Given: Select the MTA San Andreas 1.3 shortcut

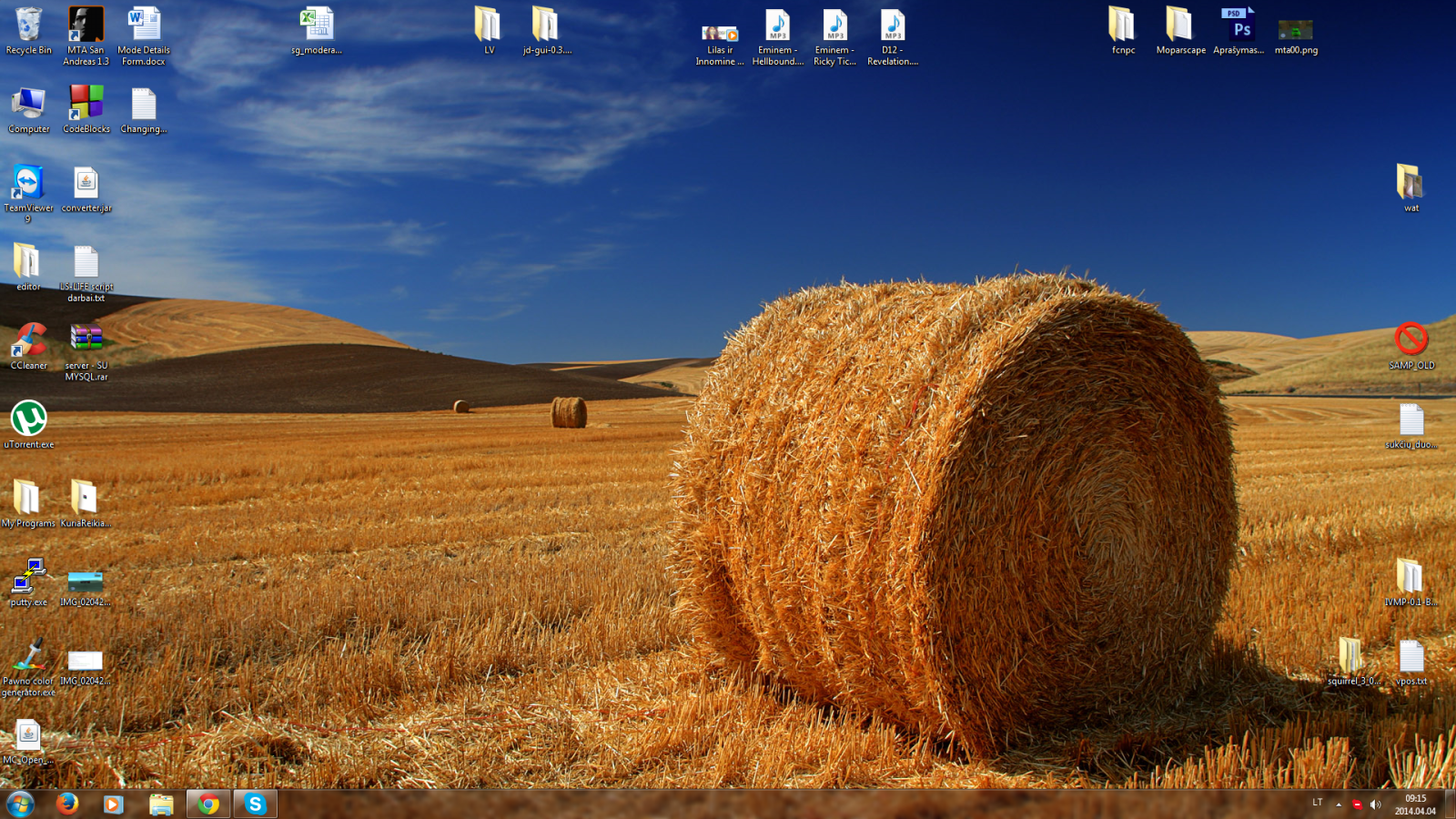Looking at the screenshot, I should click(86, 36).
